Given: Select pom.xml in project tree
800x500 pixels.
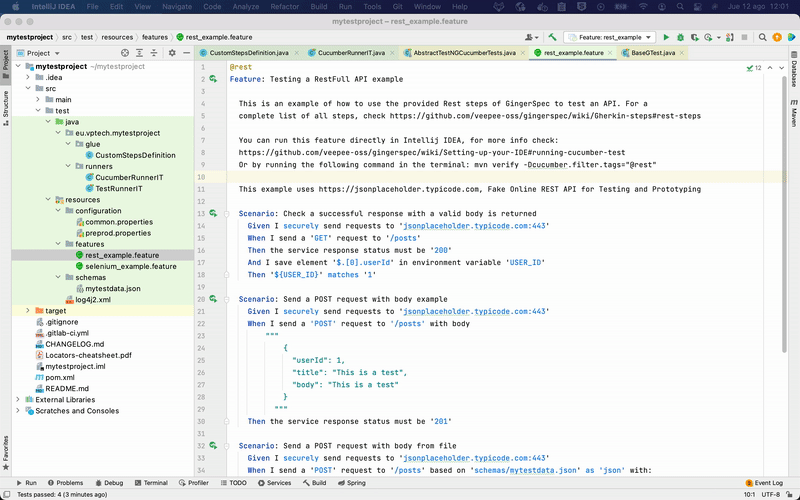Looking at the screenshot, I should (x=60, y=378).
